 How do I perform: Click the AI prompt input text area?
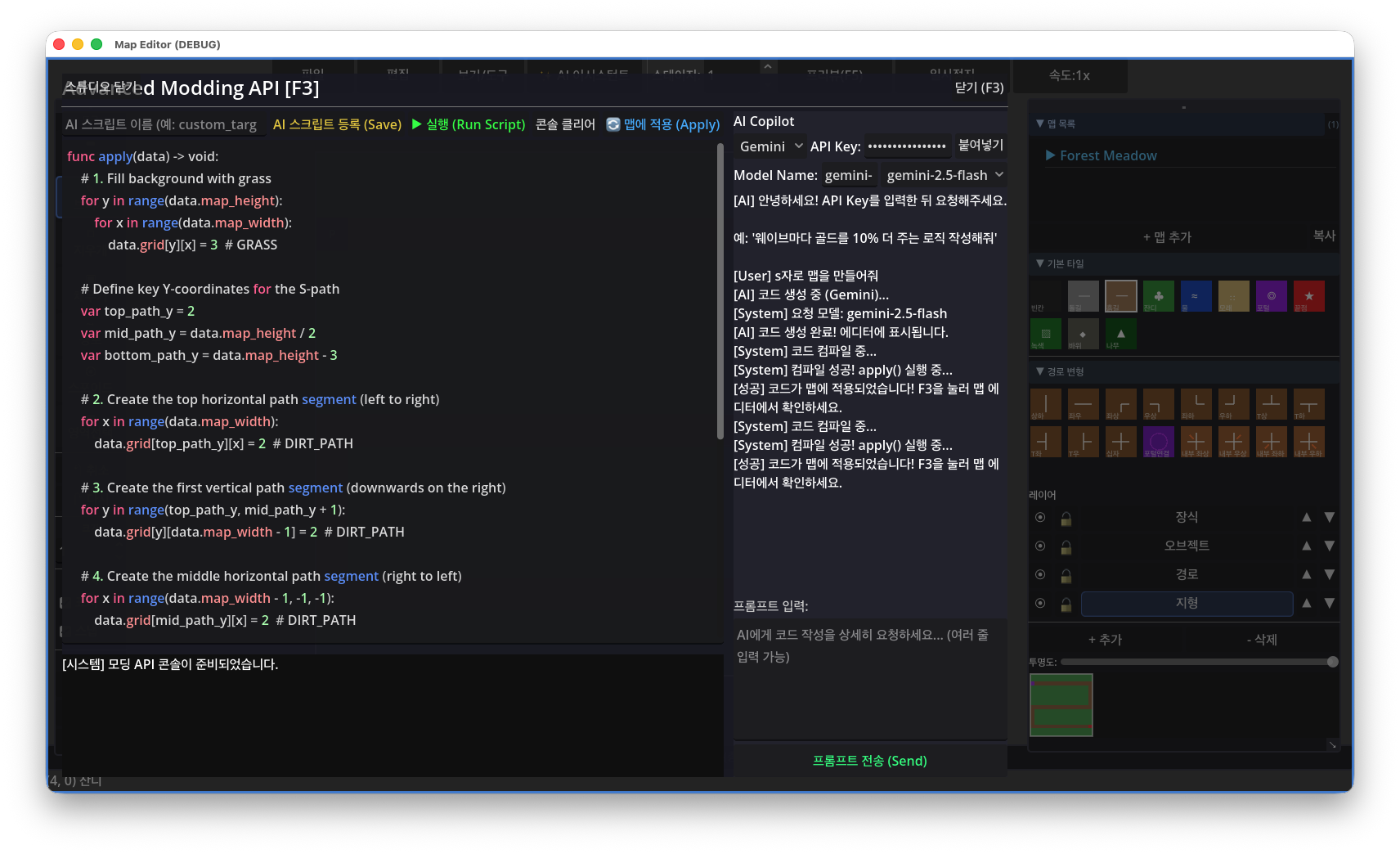pos(870,678)
